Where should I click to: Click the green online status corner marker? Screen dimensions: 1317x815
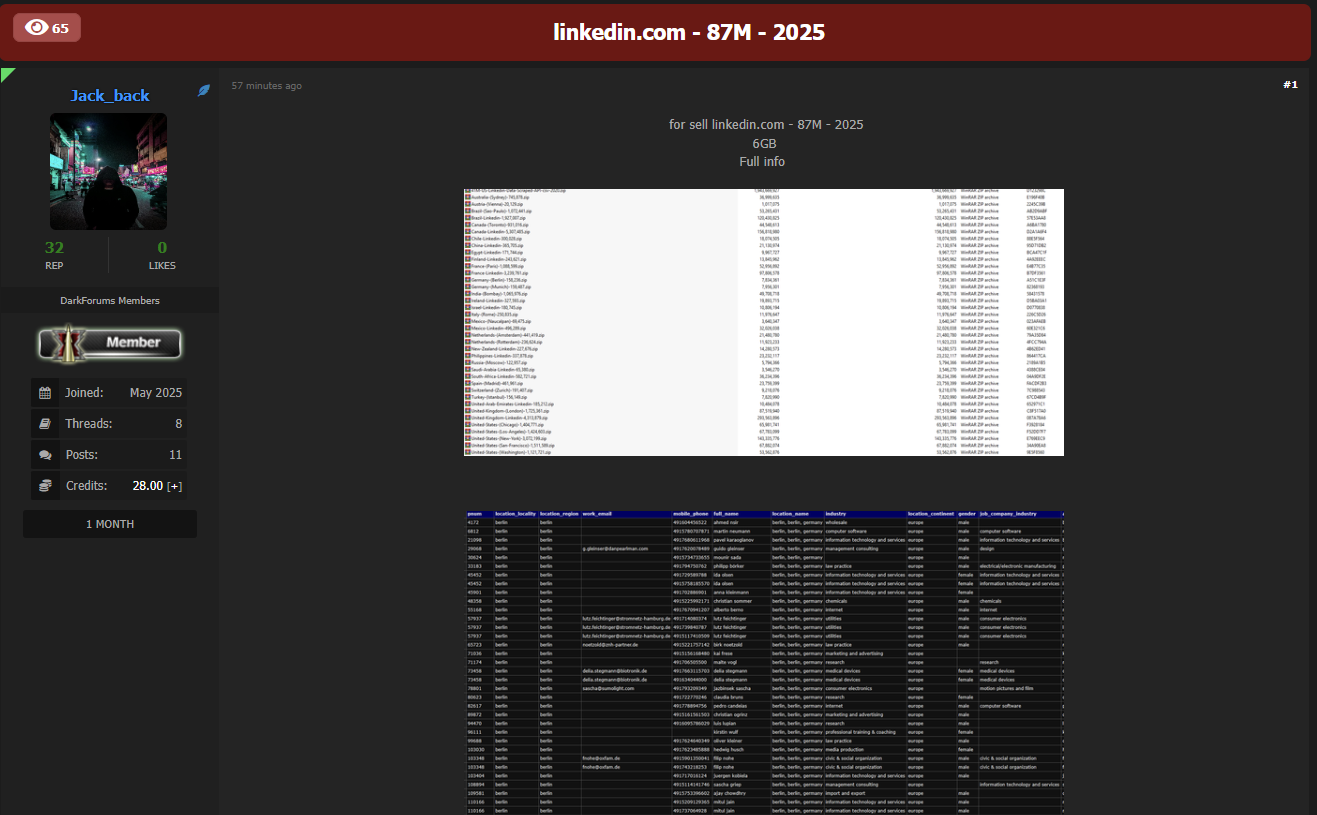pyautogui.click(x=7, y=73)
